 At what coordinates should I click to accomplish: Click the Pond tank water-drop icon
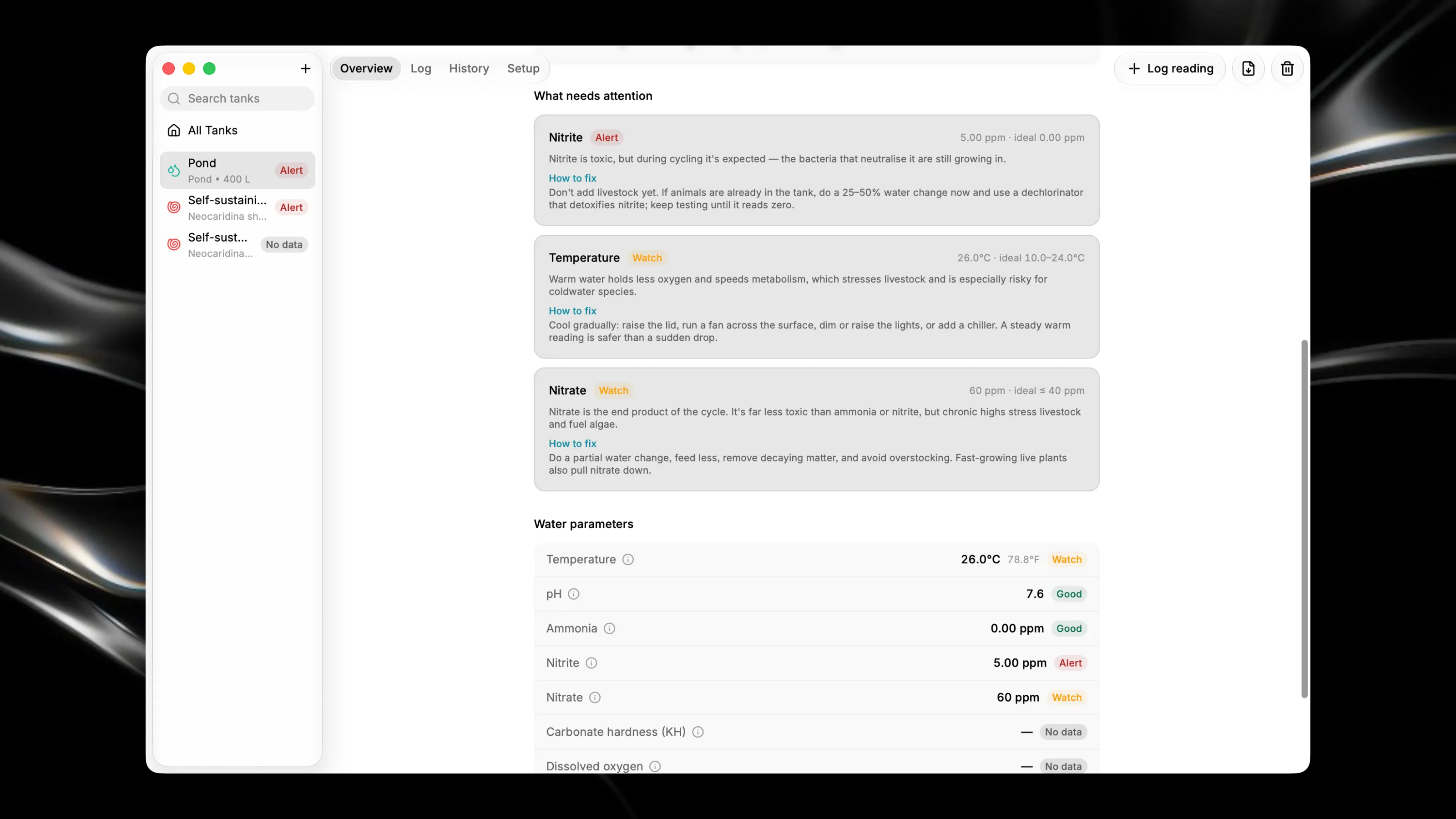(174, 170)
